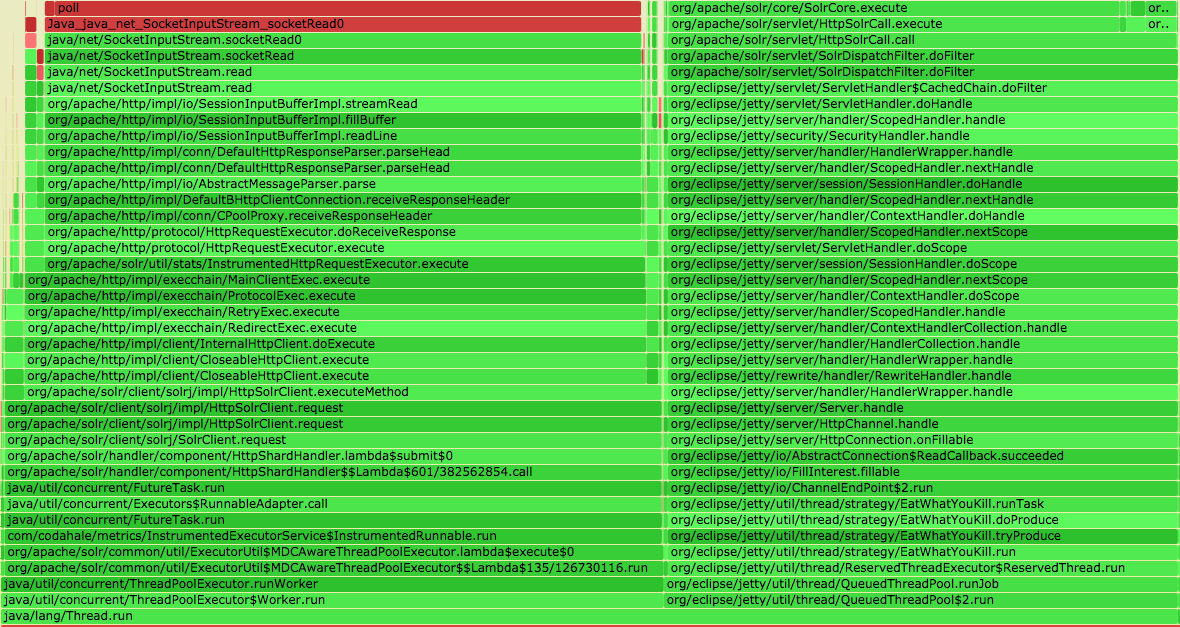Viewport: 1180px width, 627px height.
Task: Click HttpRequestExecutor.doReceiveResponse frame
Action: click(343, 232)
